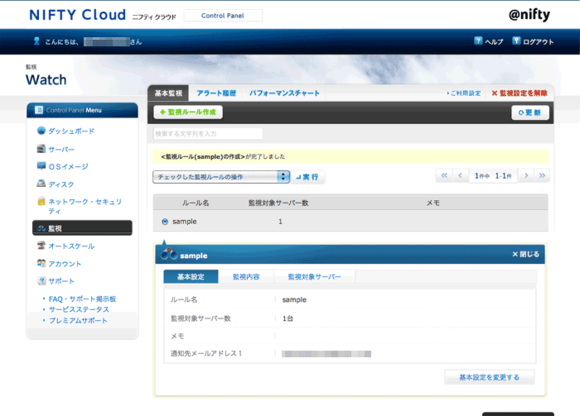Image resolution: width=580 pixels, height=416 pixels.
Task: Open the ダッシュボード globe icon
Action: tap(41, 131)
